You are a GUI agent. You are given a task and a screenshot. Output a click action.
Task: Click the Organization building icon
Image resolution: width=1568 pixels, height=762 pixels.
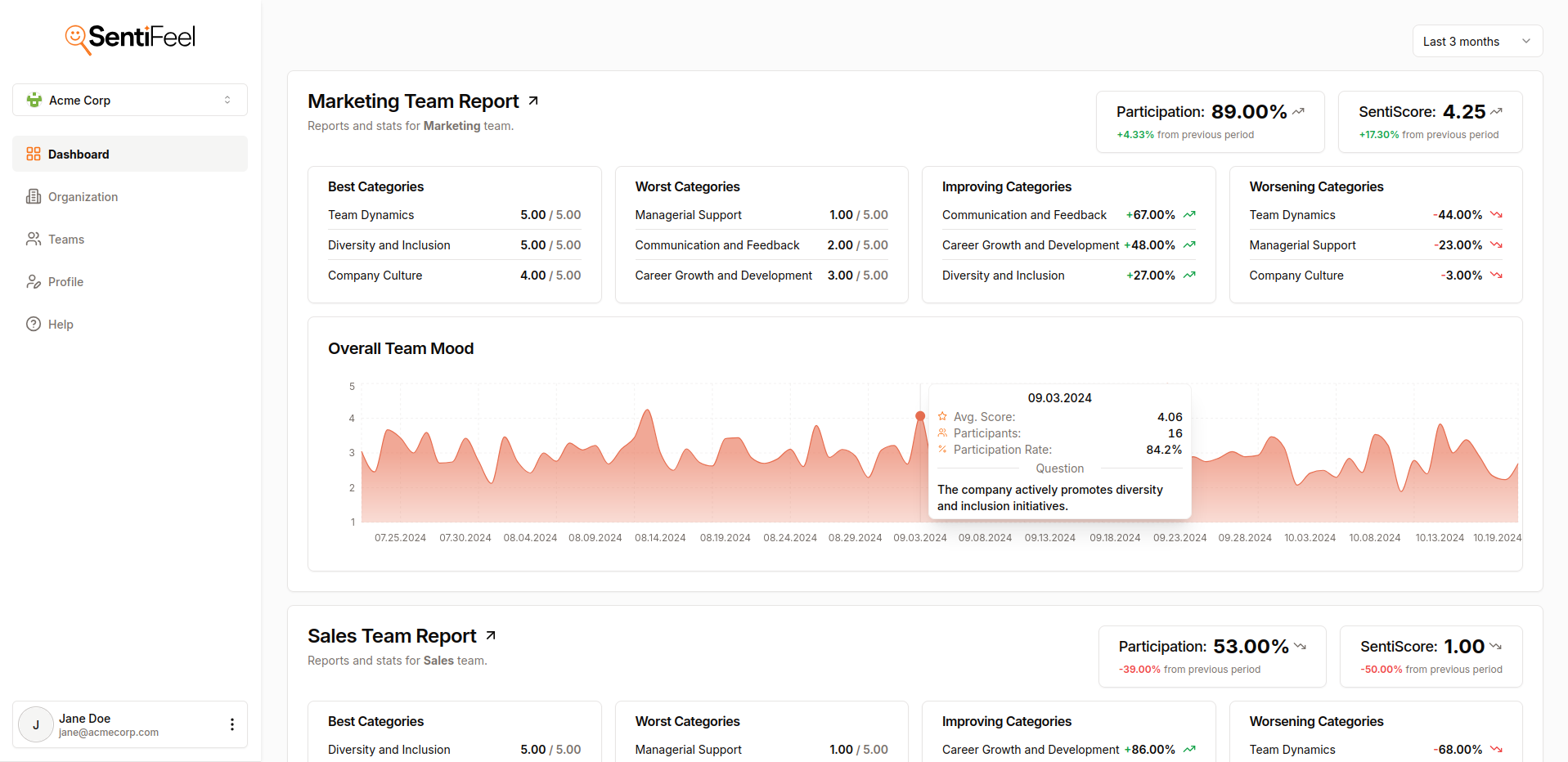click(34, 196)
